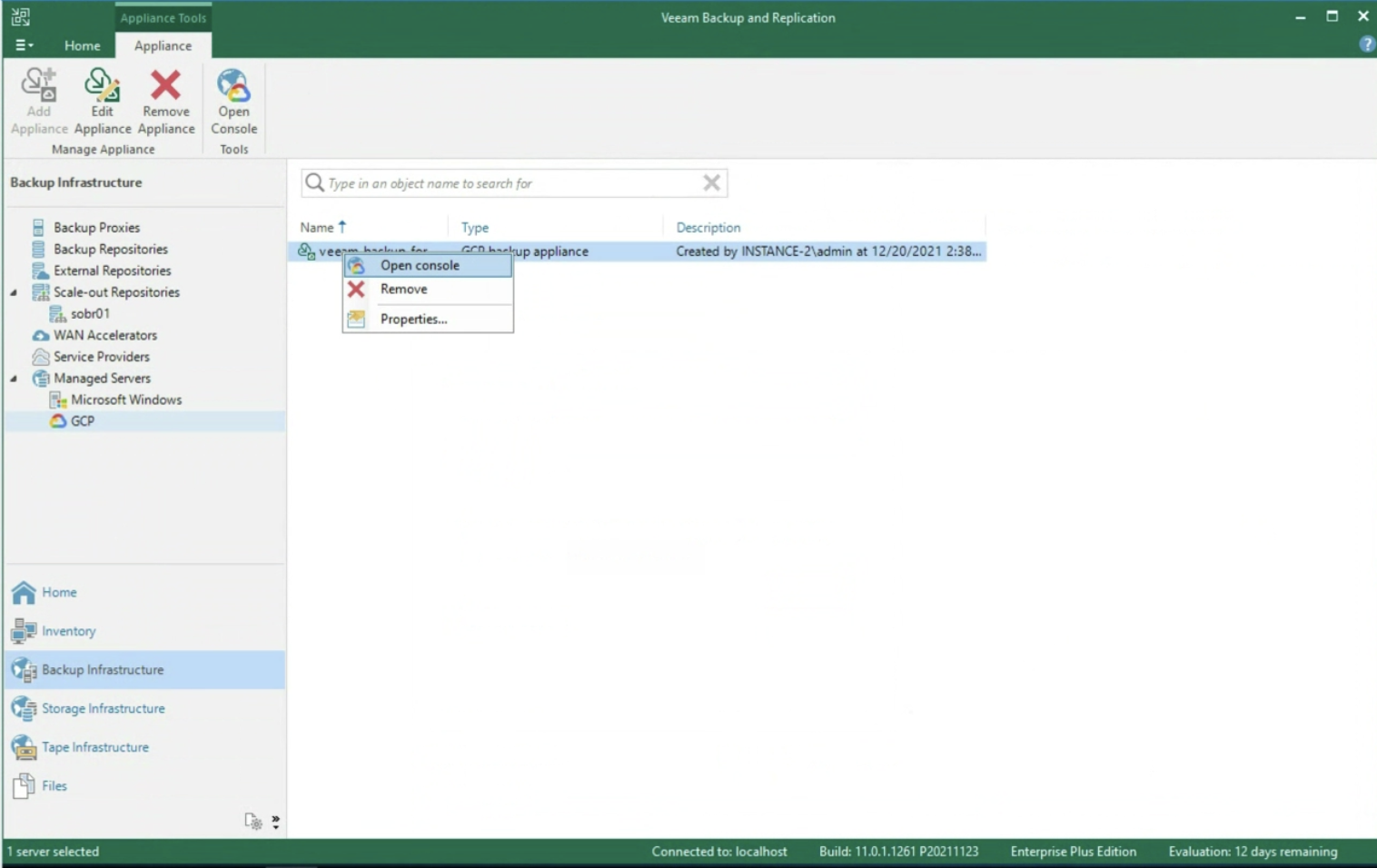1377x868 pixels.
Task: Click '1 server selected' status text
Action: coord(53,852)
